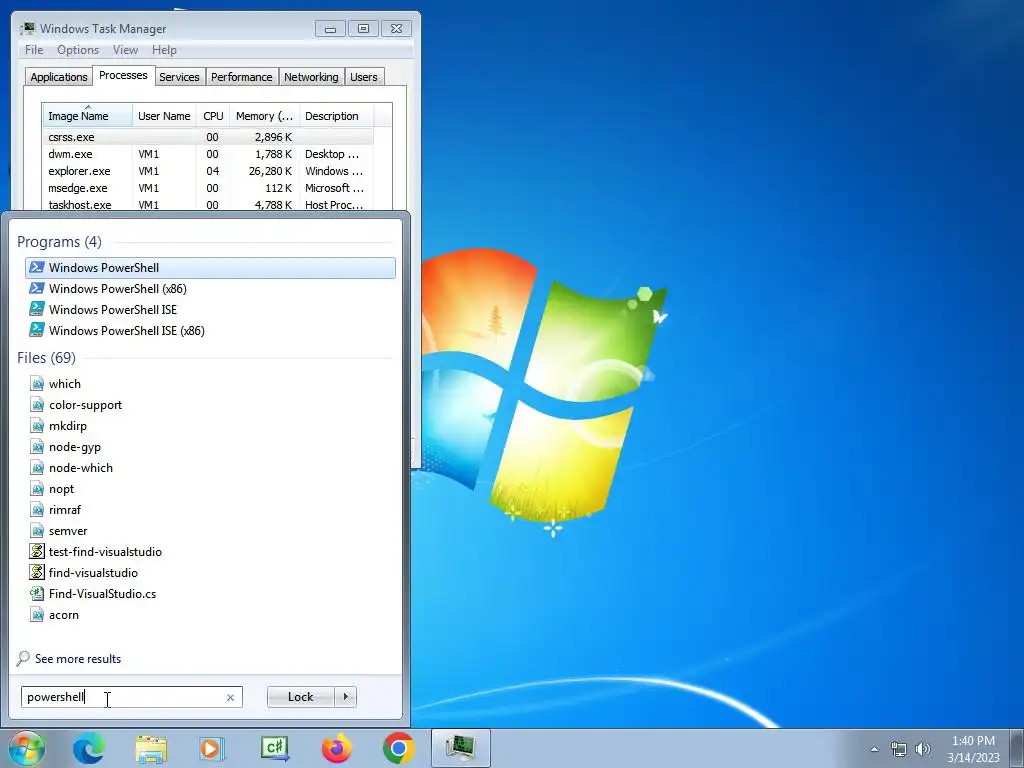
Task: Switch to the Networking tab
Action: pos(312,77)
